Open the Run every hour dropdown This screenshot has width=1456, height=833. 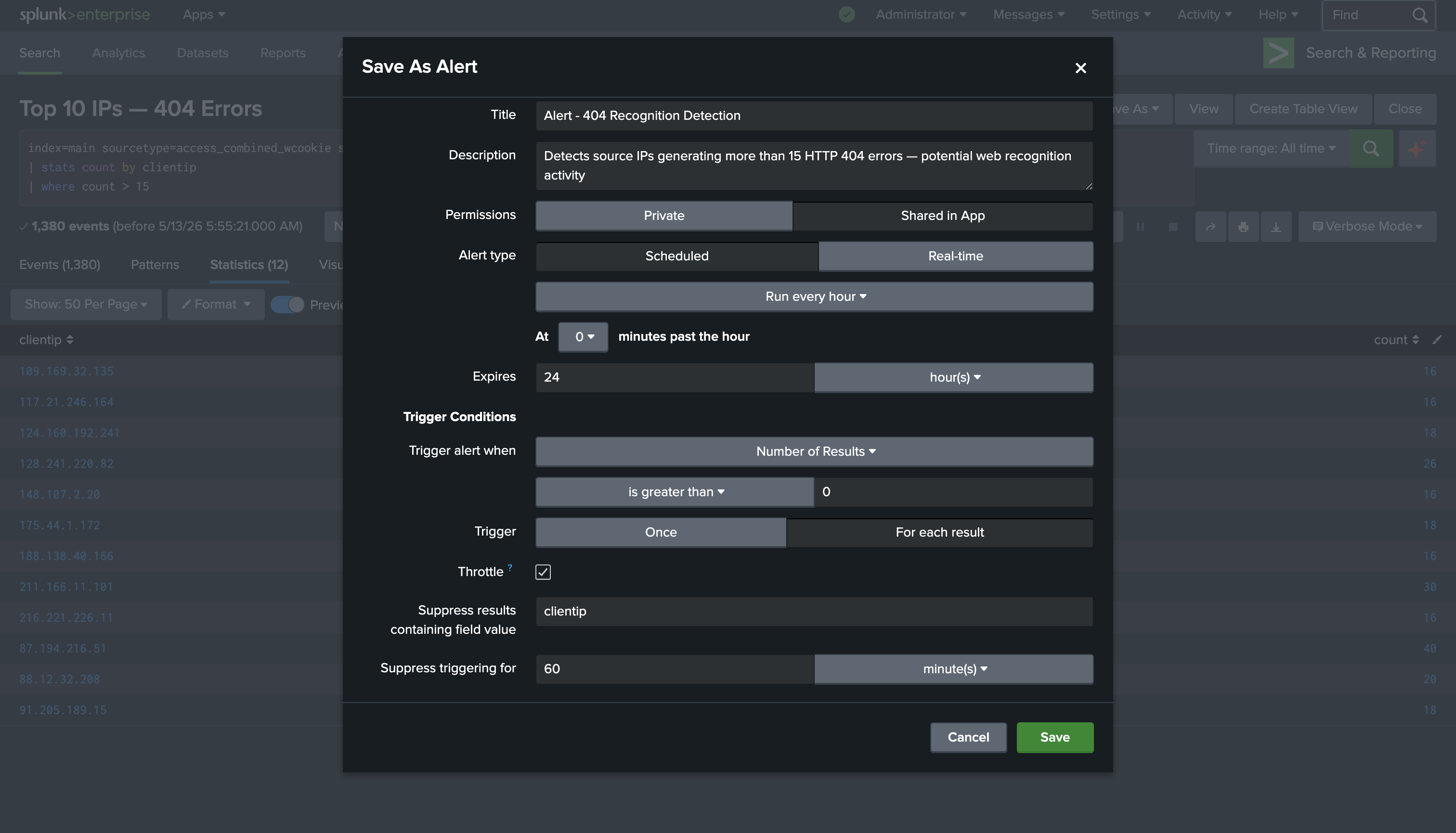[x=814, y=296]
